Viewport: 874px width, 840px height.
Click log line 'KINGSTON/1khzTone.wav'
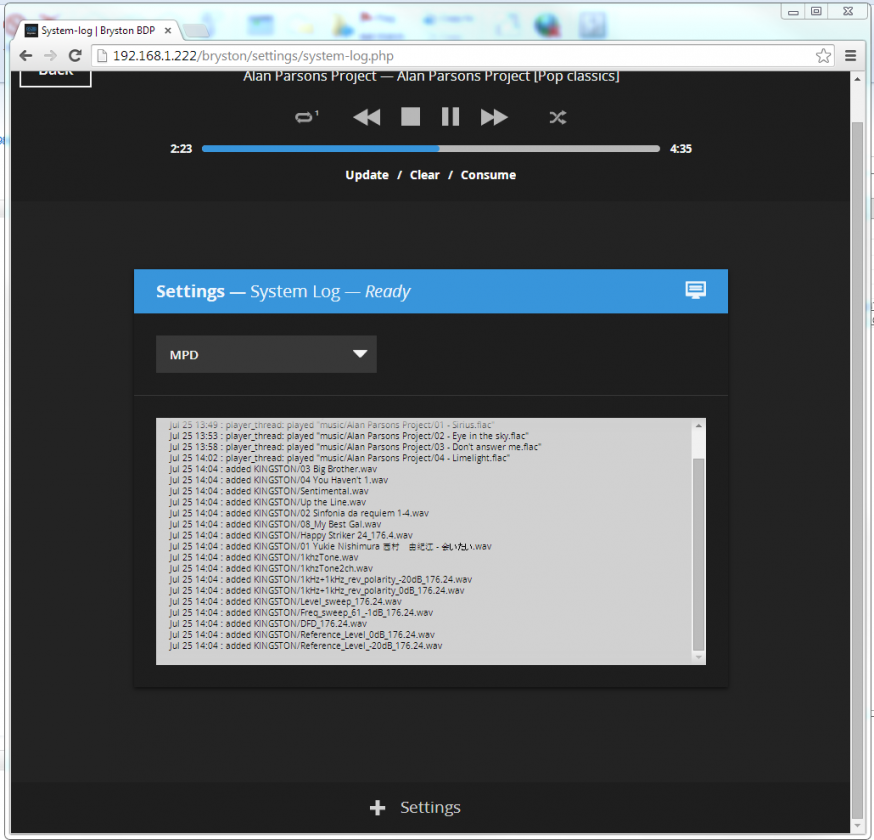click(x=264, y=557)
